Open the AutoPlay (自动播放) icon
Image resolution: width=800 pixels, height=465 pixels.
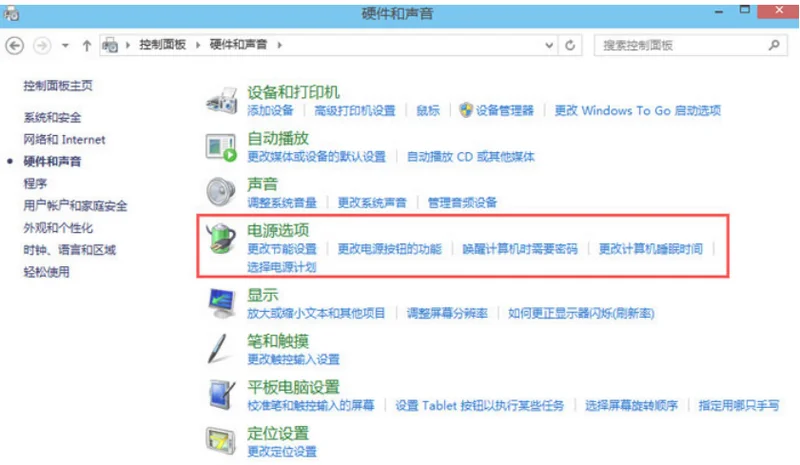(221, 147)
